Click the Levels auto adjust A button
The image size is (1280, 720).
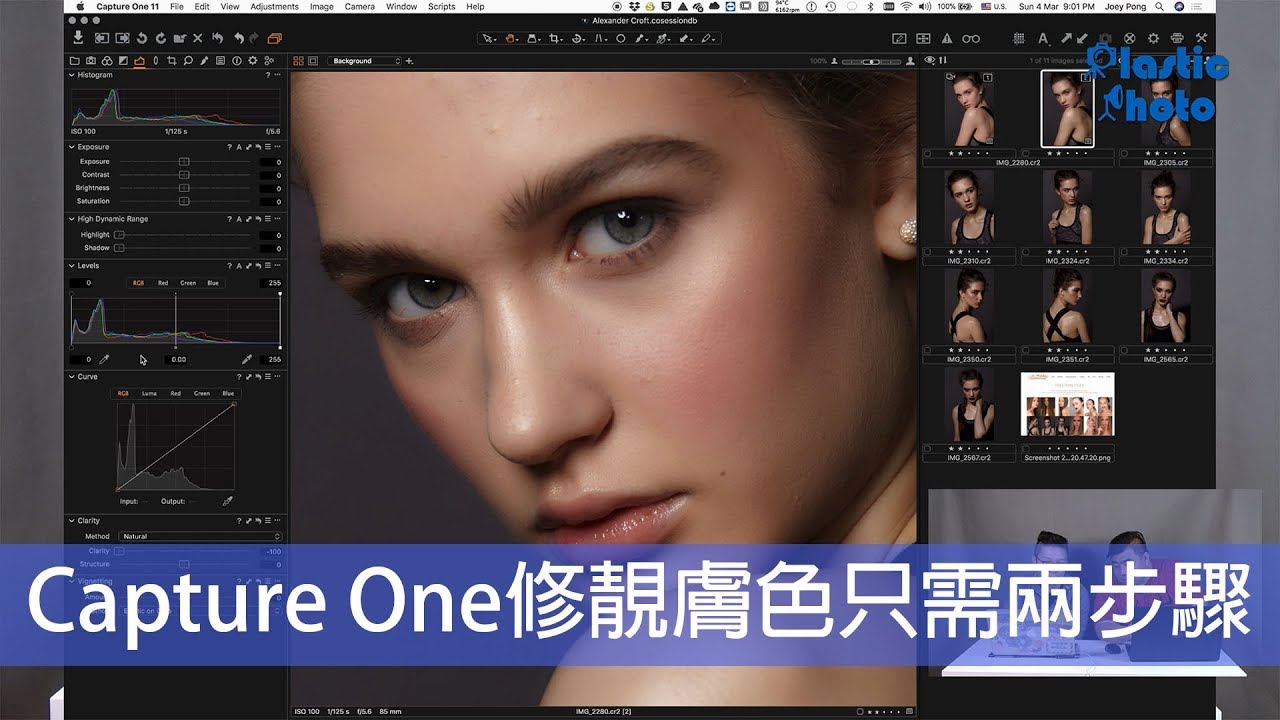[x=239, y=266]
